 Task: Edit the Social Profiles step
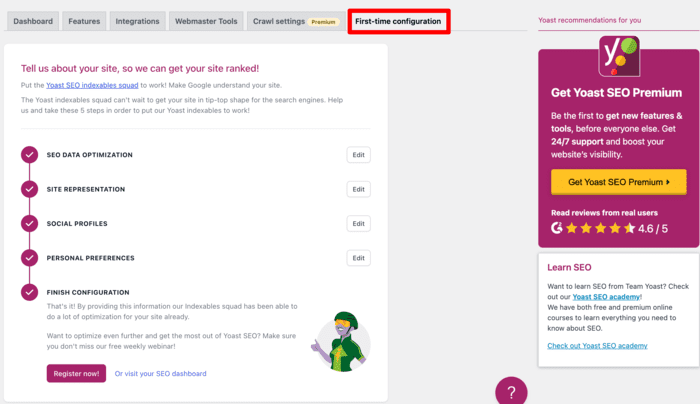tap(358, 223)
